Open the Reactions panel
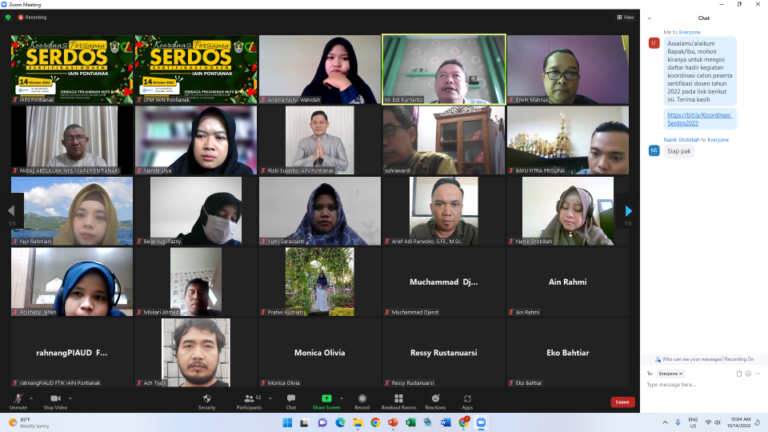 [435, 401]
